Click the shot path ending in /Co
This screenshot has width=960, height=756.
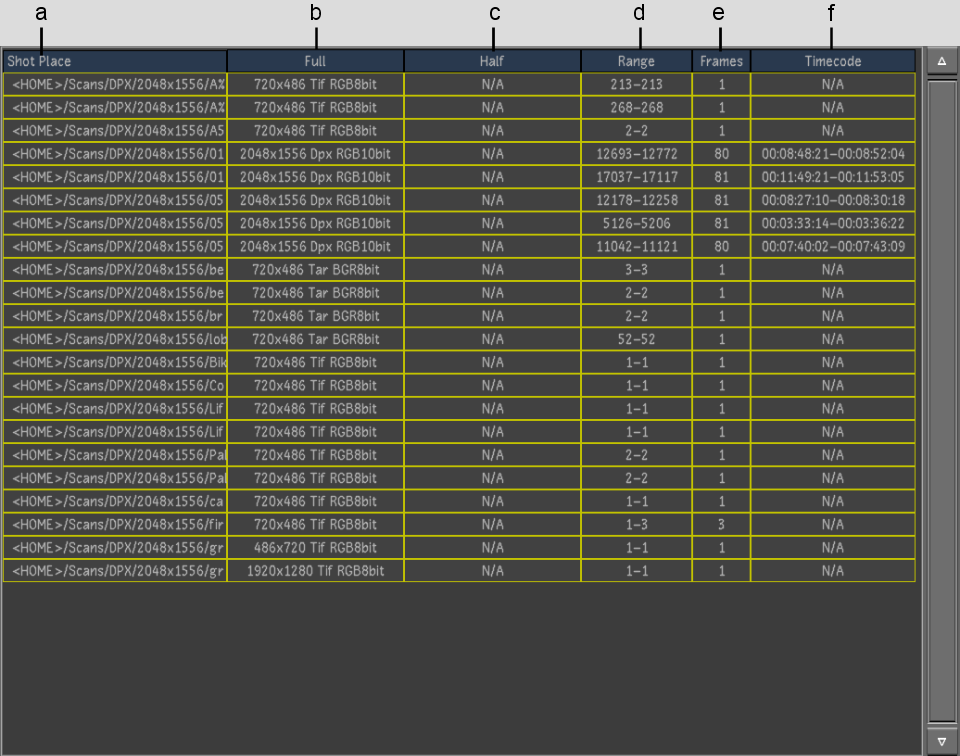click(x=115, y=386)
